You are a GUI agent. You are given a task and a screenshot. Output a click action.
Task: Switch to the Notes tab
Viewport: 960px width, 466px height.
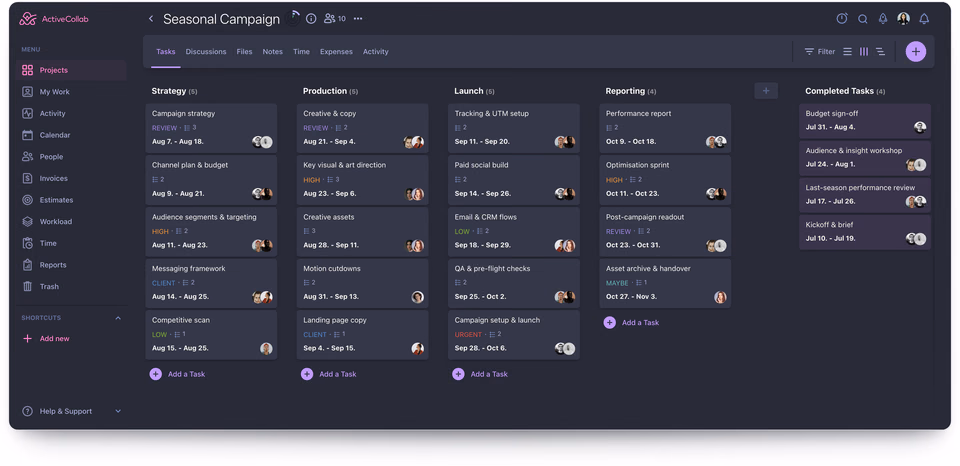(x=272, y=52)
